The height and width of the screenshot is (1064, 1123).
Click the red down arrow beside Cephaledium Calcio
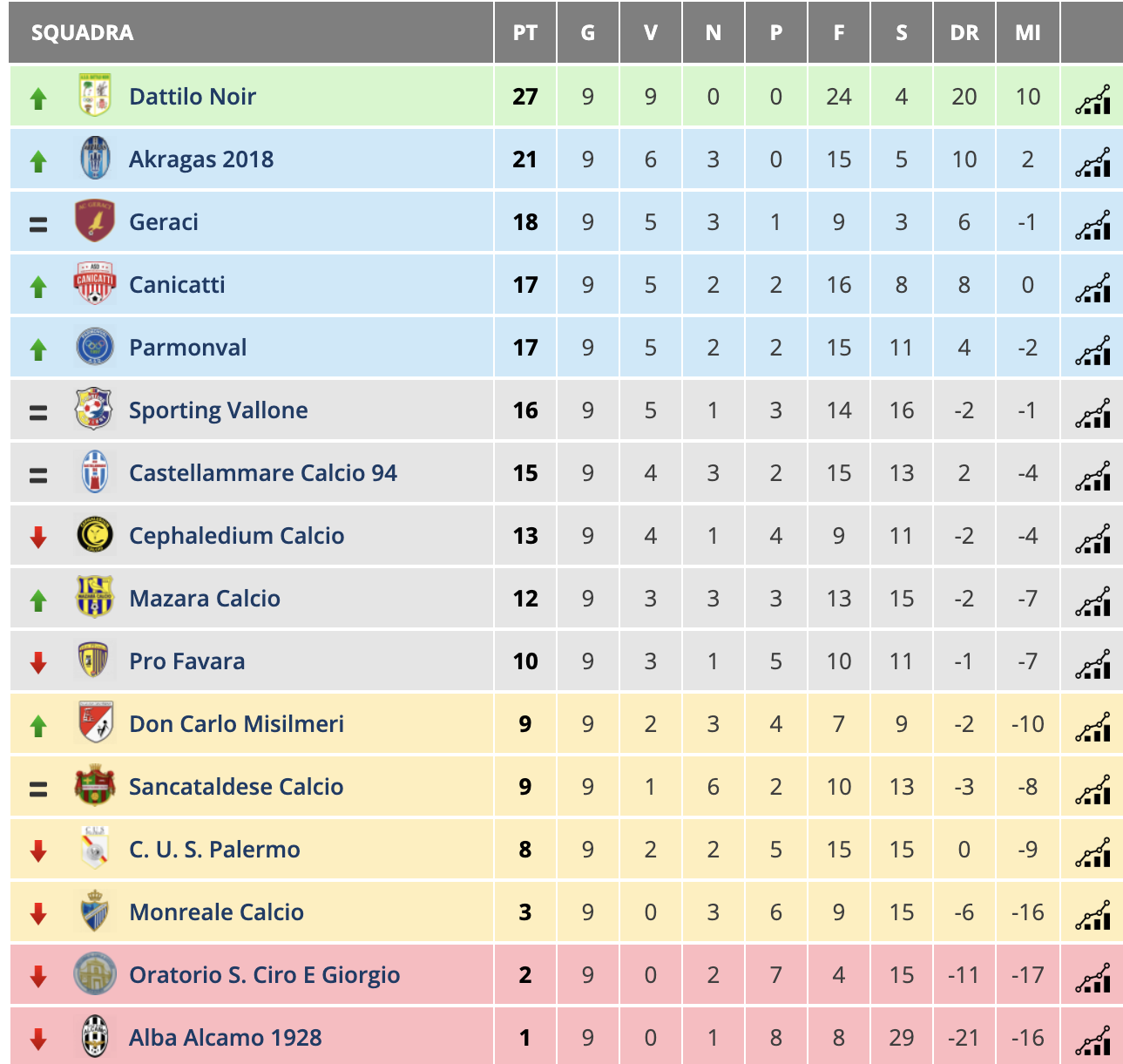pos(37,538)
